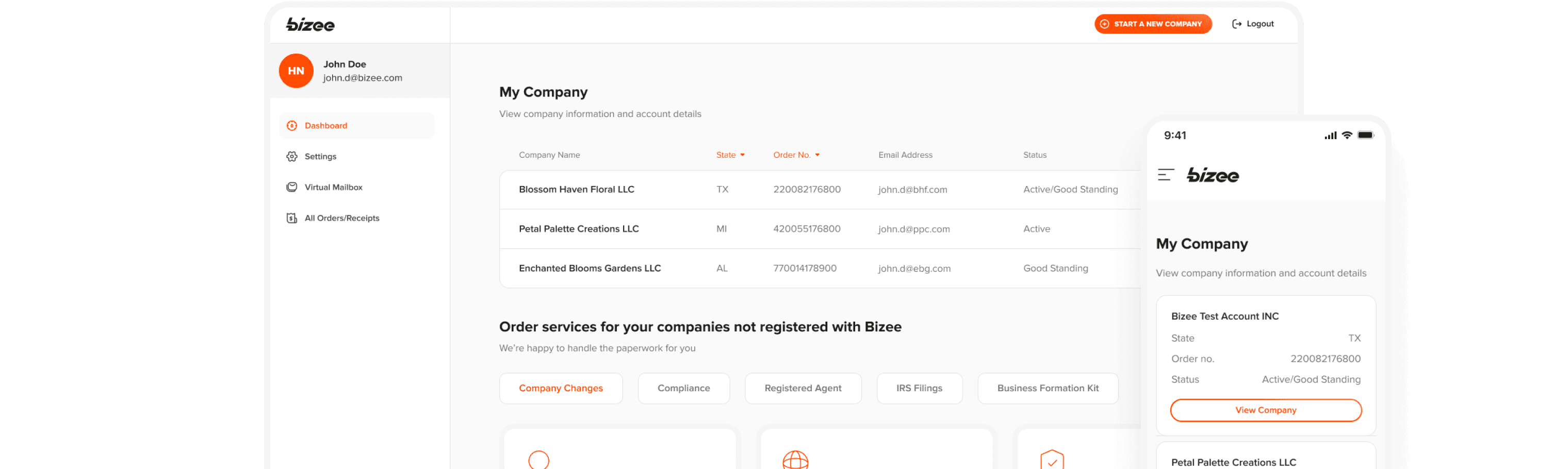Click the Bizee logo in mobile view
The image size is (1568, 469).
point(1213,175)
